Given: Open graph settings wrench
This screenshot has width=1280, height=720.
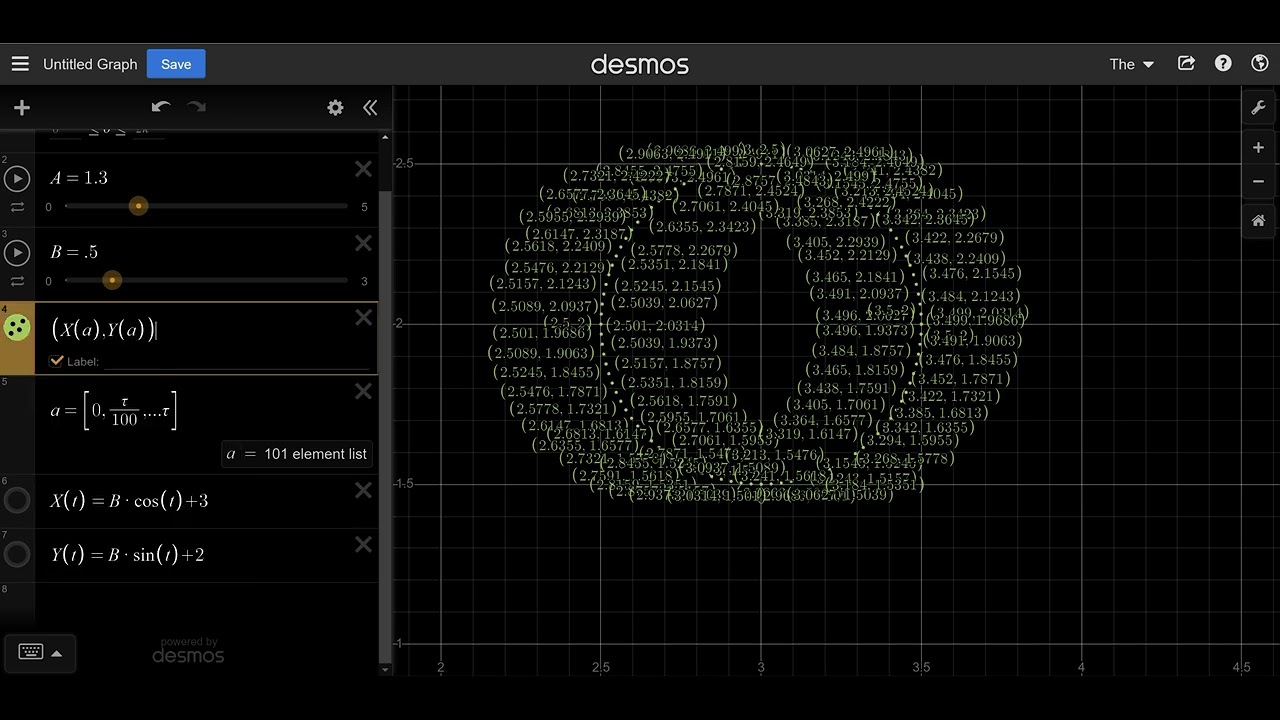Looking at the screenshot, I should [x=1259, y=108].
